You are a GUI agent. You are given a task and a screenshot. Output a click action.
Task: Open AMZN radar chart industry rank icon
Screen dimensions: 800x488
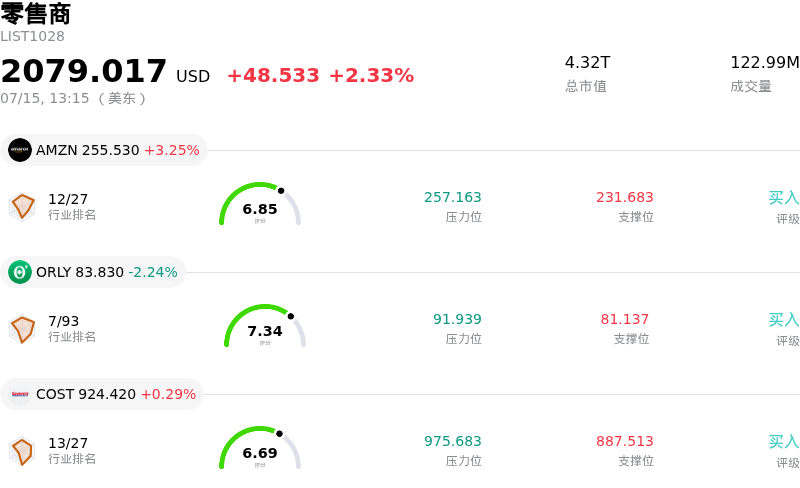point(22,207)
